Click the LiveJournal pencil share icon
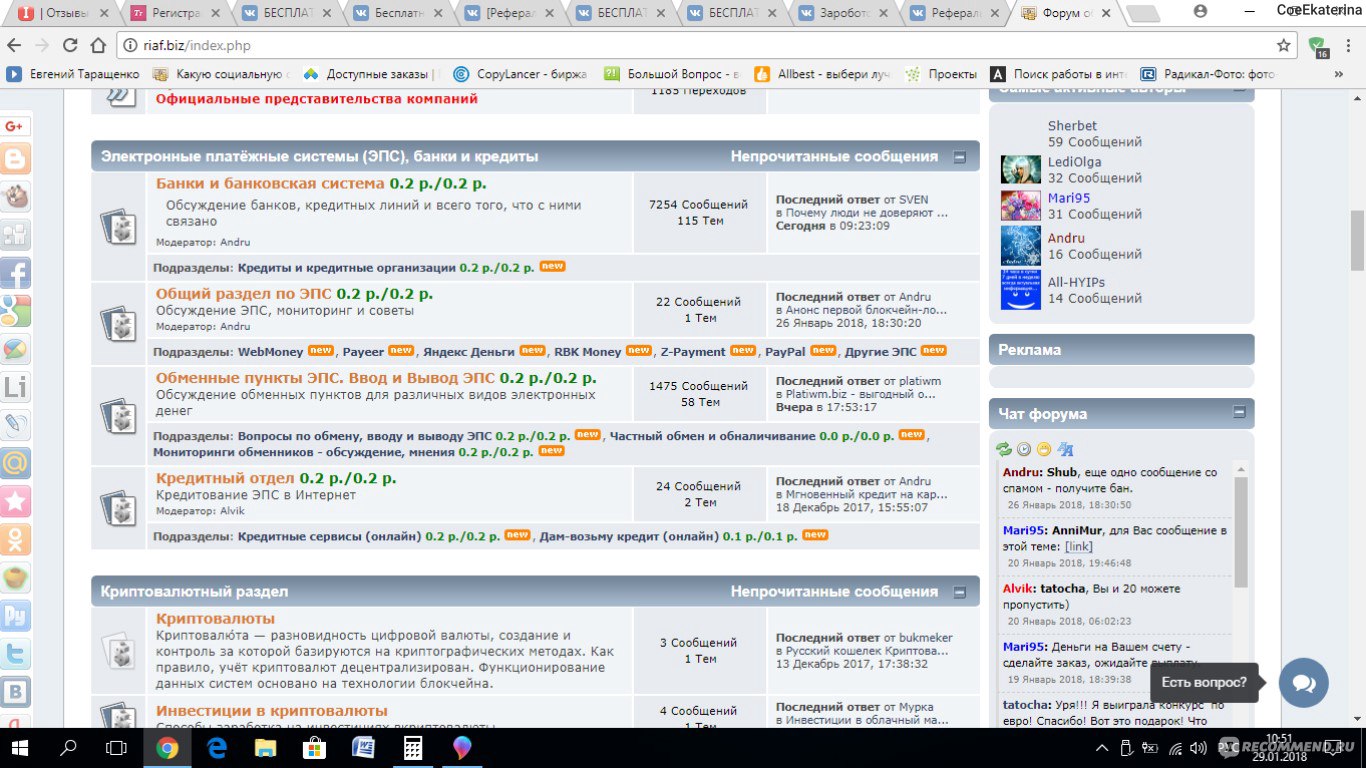 click(15, 425)
